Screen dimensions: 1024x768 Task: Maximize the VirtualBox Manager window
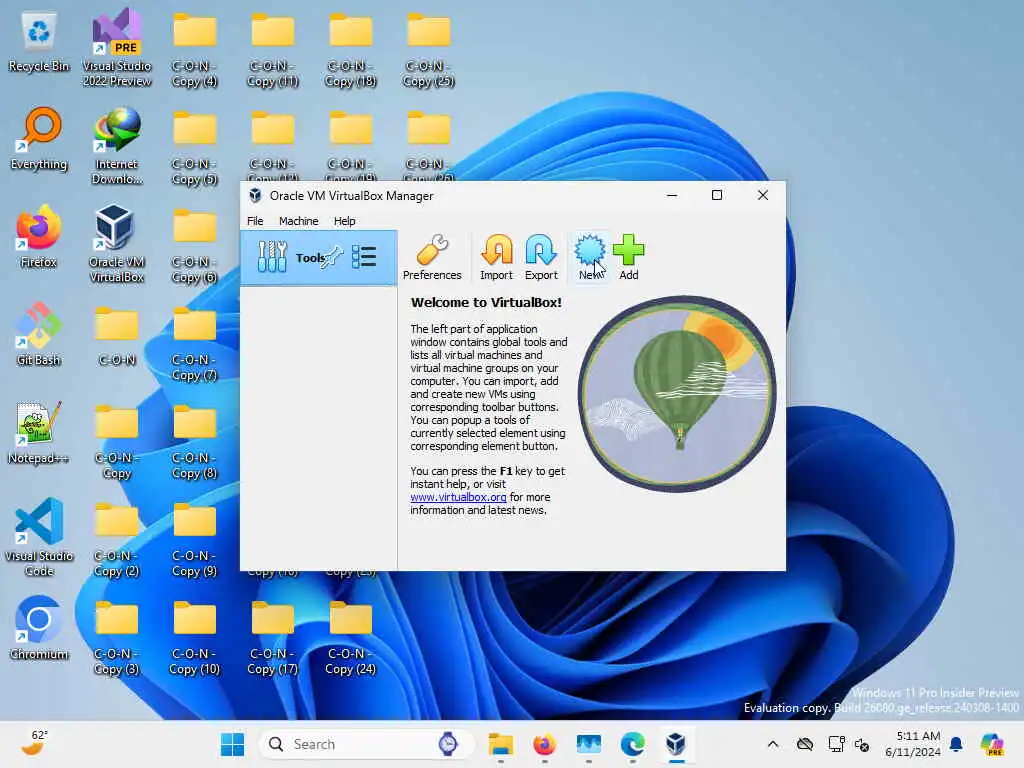click(x=716, y=195)
